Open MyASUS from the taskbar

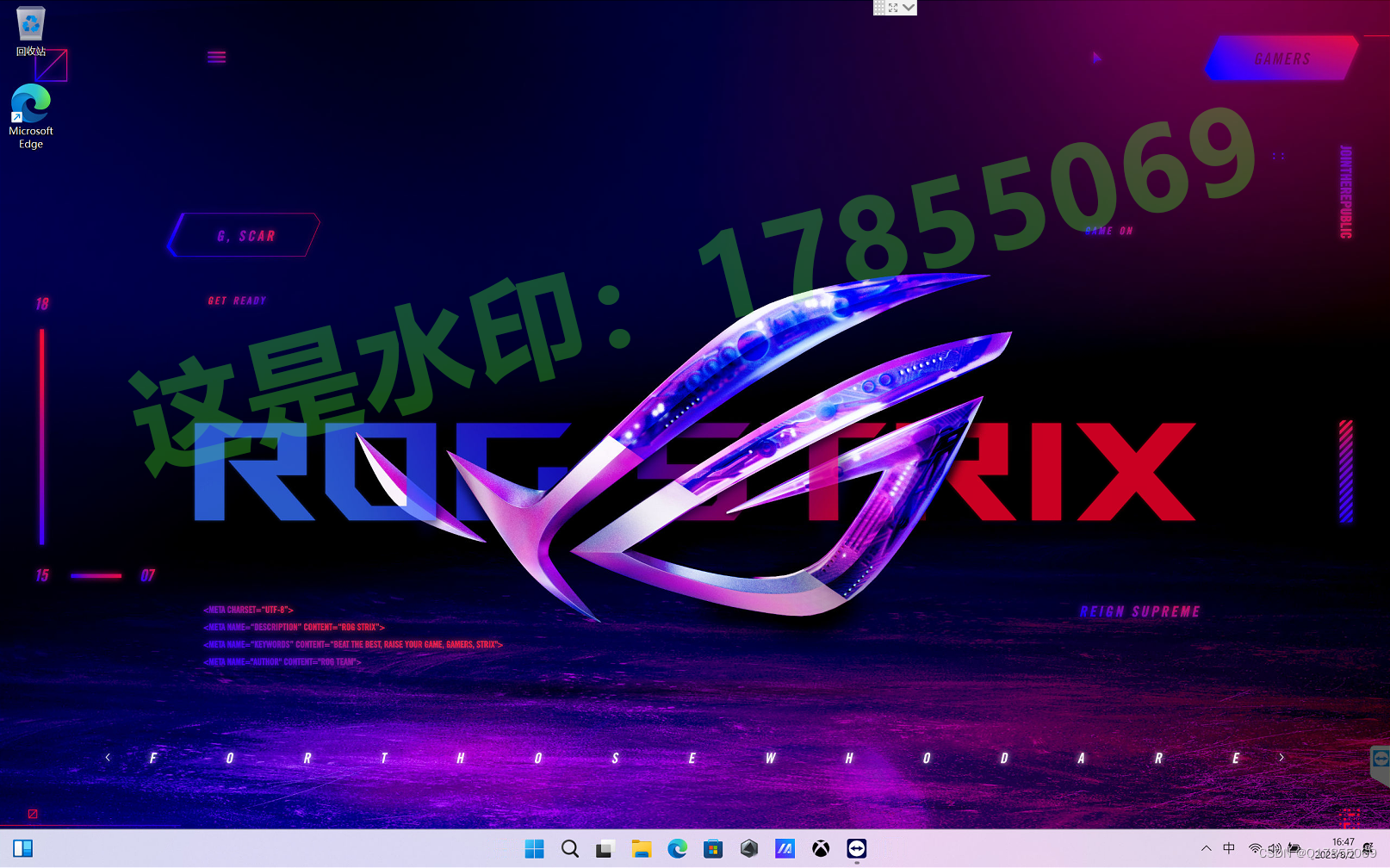pyautogui.click(x=785, y=849)
